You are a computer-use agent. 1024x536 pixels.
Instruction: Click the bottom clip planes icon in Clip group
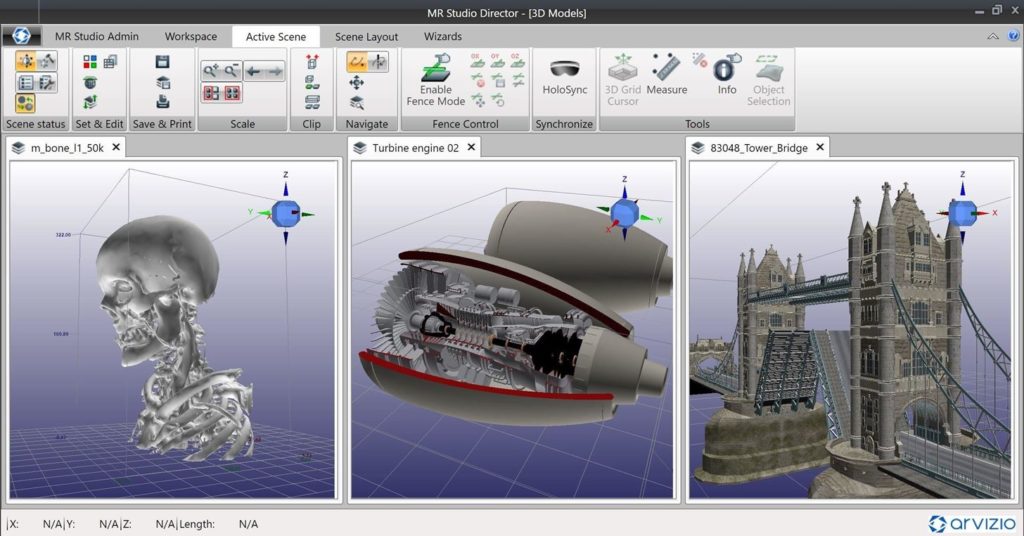coord(312,102)
